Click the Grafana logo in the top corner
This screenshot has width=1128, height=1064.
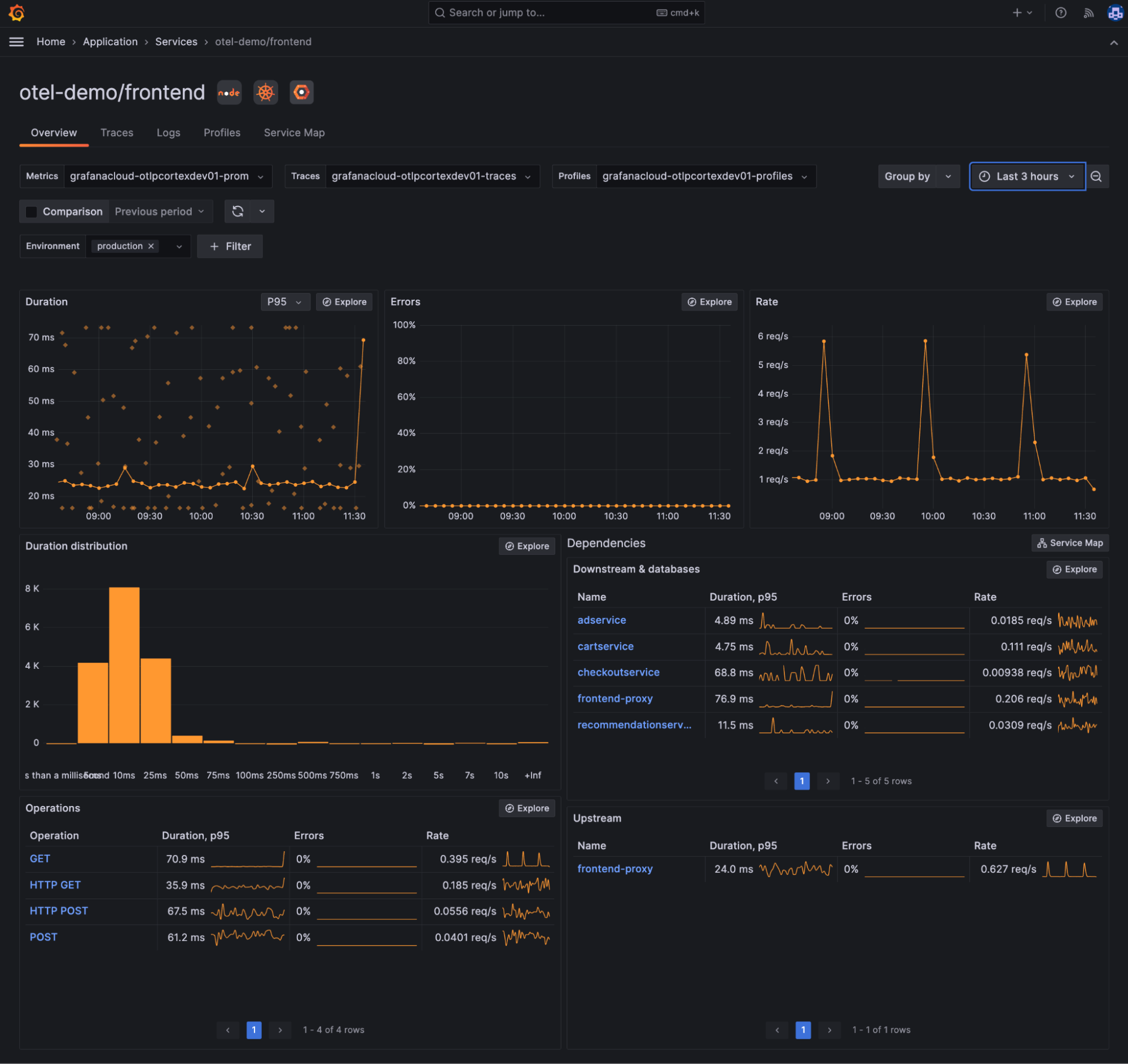click(16, 12)
